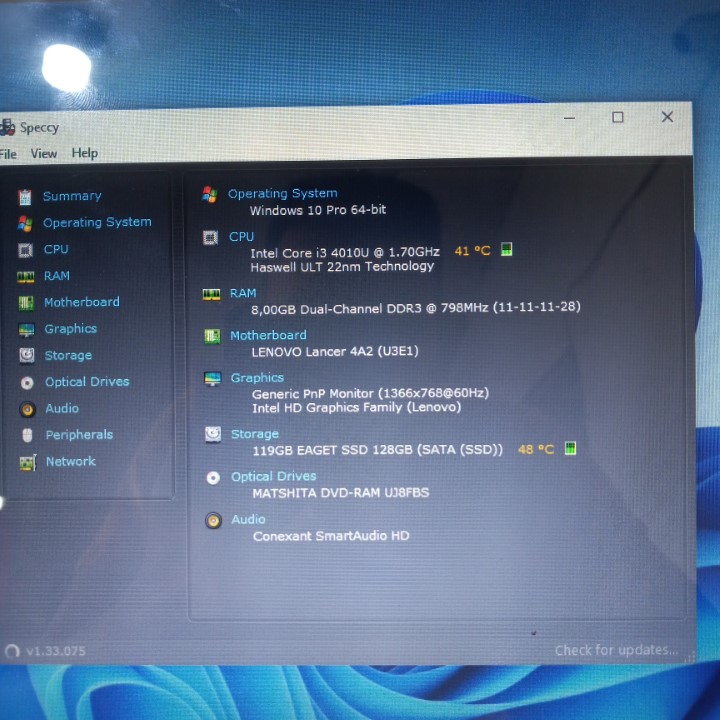Image resolution: width=720 pixels, height=720 pixels.
Task: Click the Network icon in sidebar
Action: [27, 462]
